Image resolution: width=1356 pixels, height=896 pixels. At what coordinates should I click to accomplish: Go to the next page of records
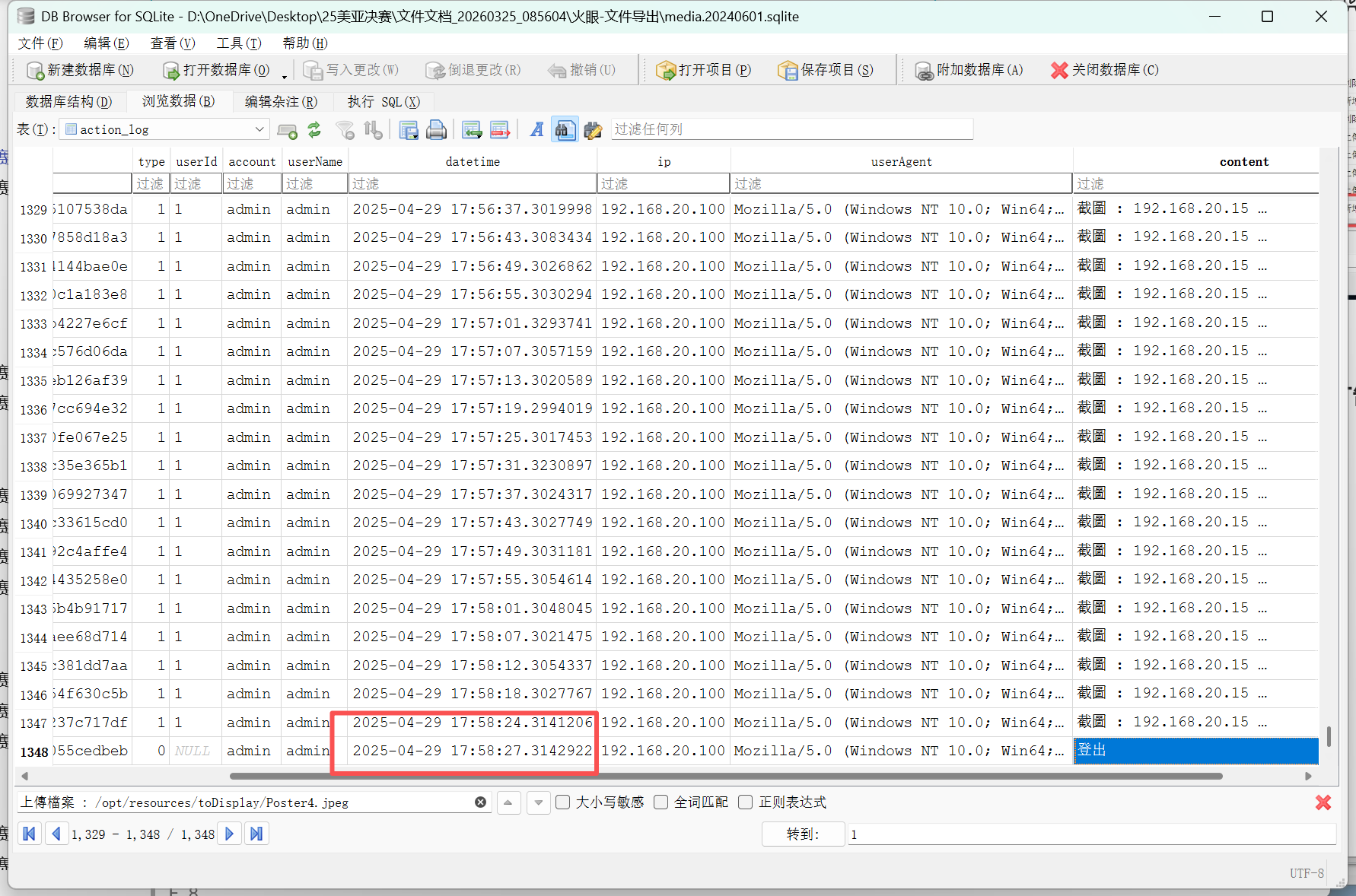pos(229,834)
